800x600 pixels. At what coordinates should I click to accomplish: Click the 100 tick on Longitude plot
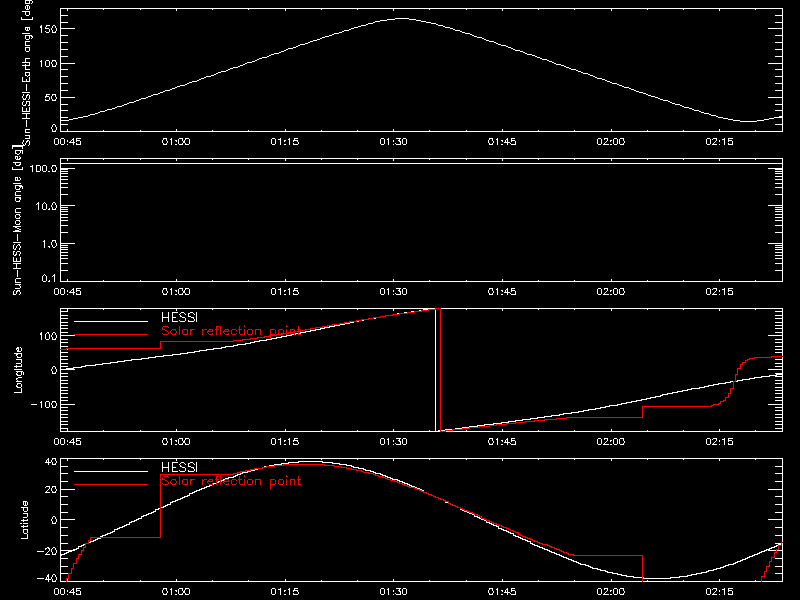click(48, 336)
